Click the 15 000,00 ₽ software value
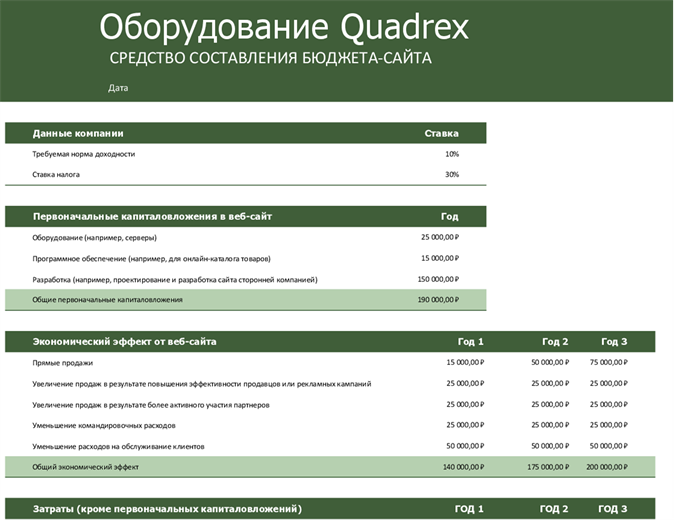Screen dimensions: 675x520 tap(440, 258)
